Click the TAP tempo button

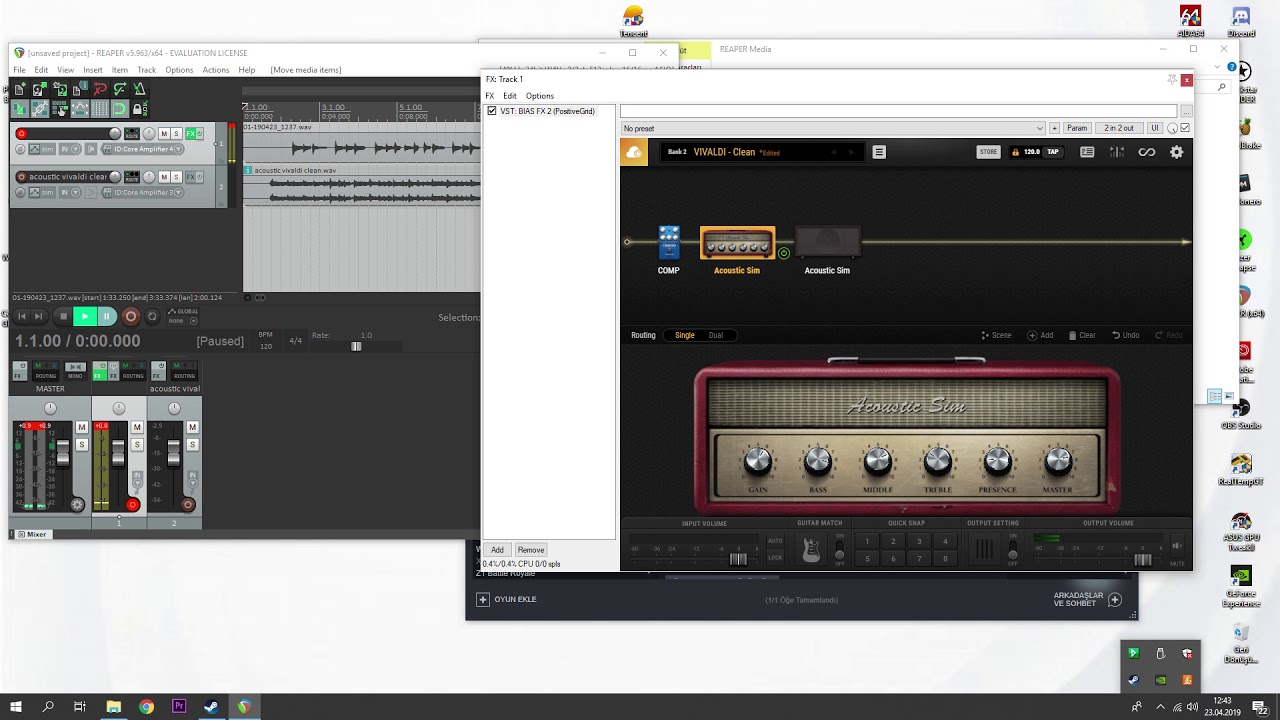pyautogui.click(x=1052, y=152)
